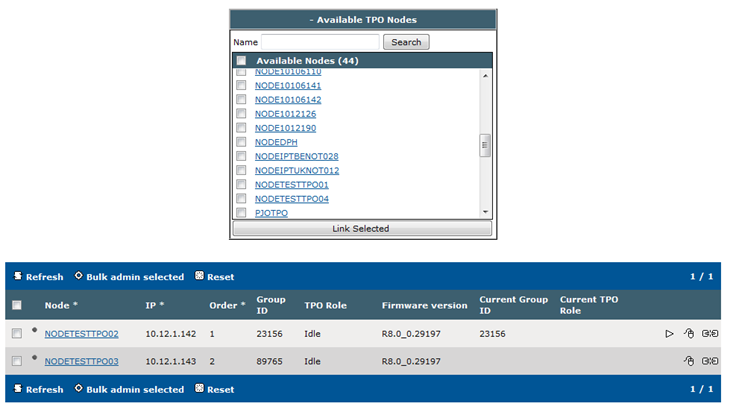Open the NODEIPTUKNOT012 link
Image resolution: width=730 pixels, height=417 pixels.
[297, 171]
